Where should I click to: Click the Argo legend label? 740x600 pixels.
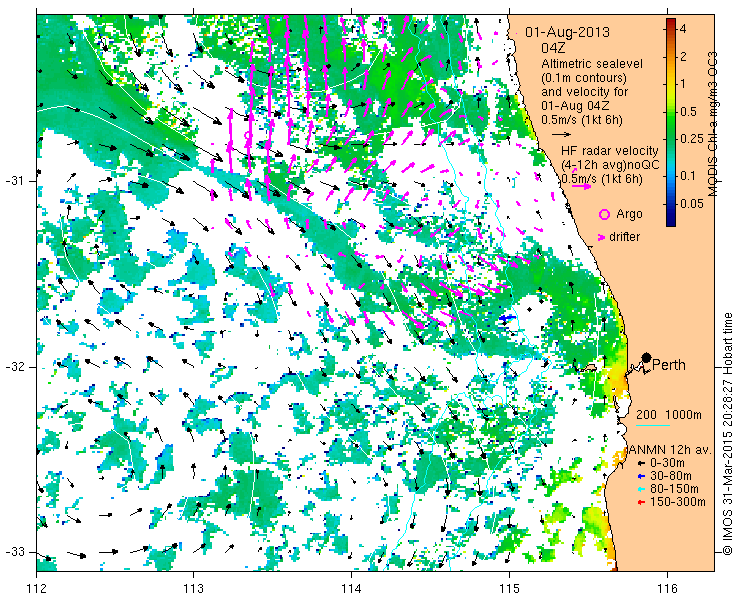pos(629,214)
